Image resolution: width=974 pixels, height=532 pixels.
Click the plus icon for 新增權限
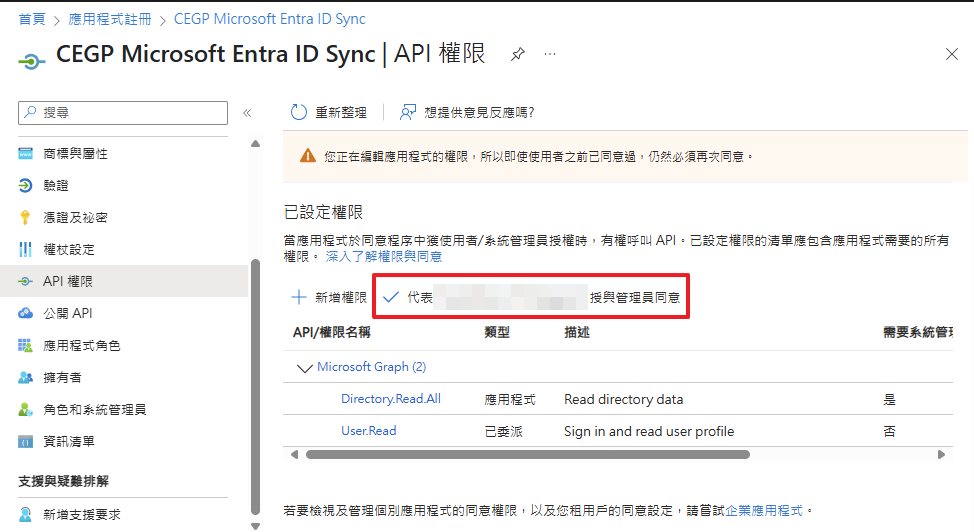[x=298, y=297]
